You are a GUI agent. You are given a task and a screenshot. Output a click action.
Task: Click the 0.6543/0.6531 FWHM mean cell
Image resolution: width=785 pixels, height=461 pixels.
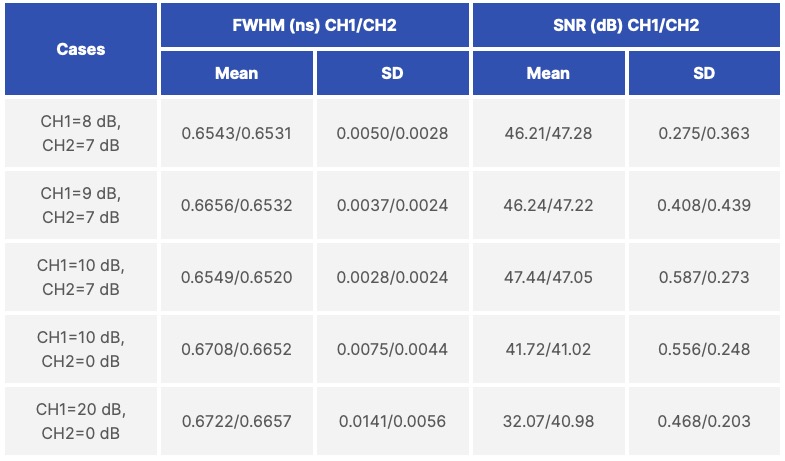(236, 133)
